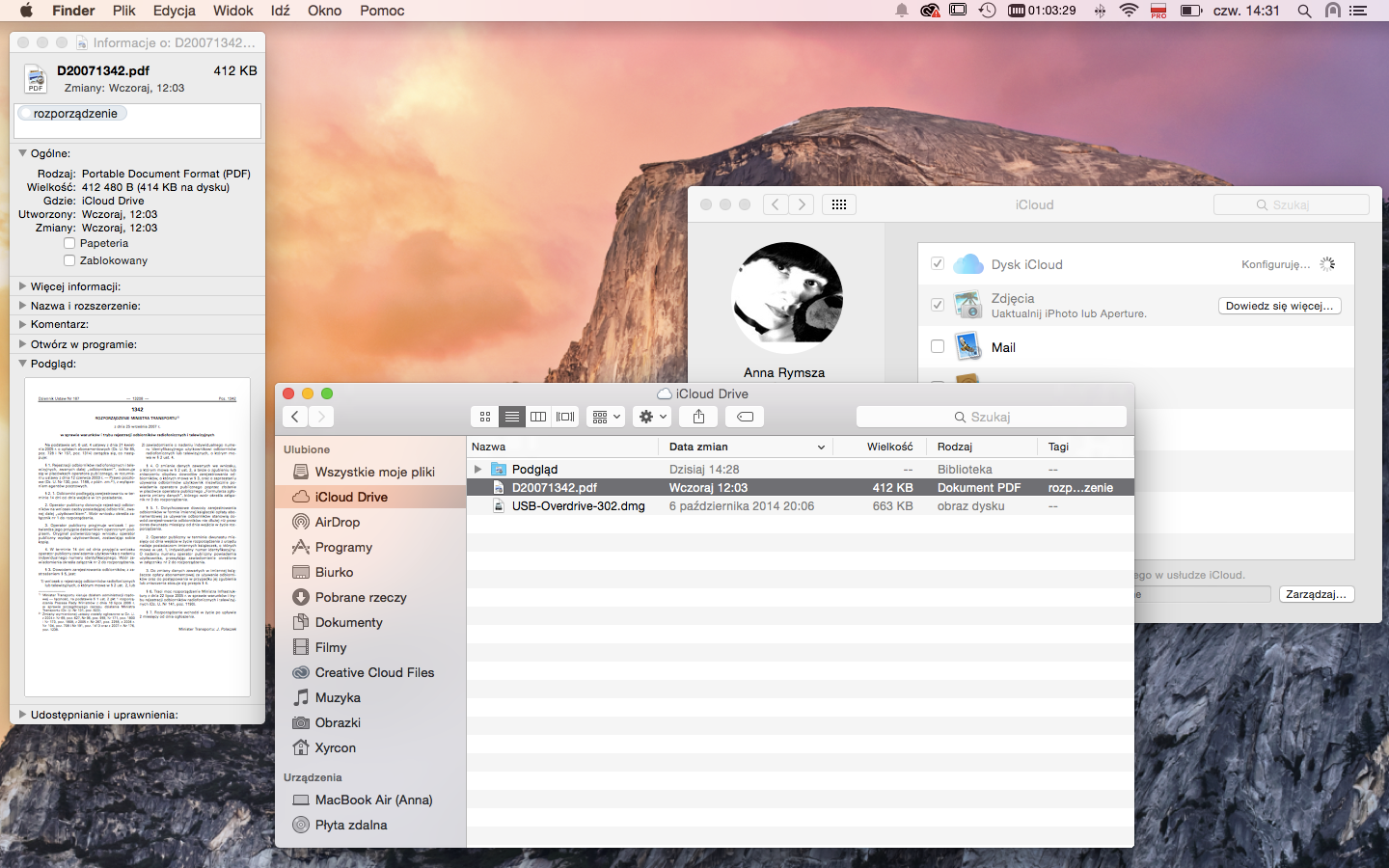Select the USB-Overdrive-302.dmg file

point(801,506)
